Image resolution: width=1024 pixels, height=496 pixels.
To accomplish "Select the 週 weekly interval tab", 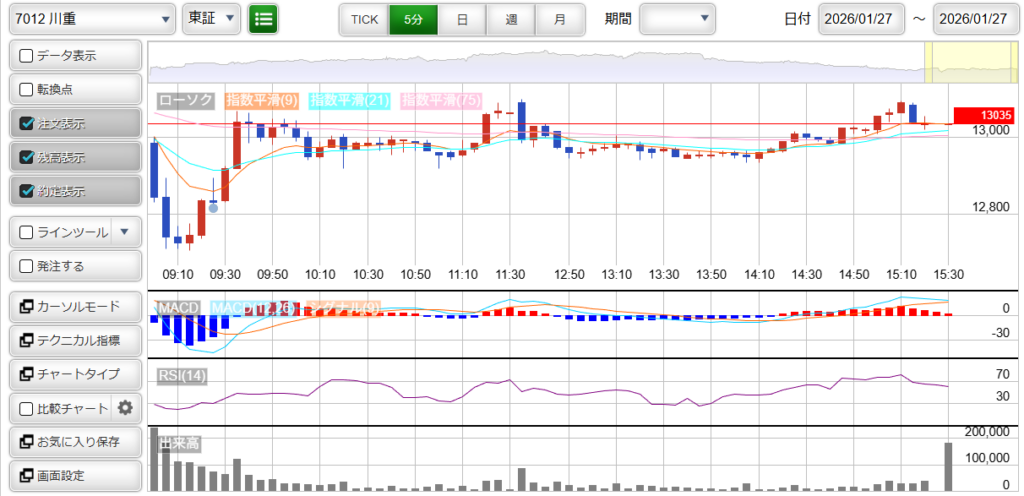I will (x=511, y=19).
